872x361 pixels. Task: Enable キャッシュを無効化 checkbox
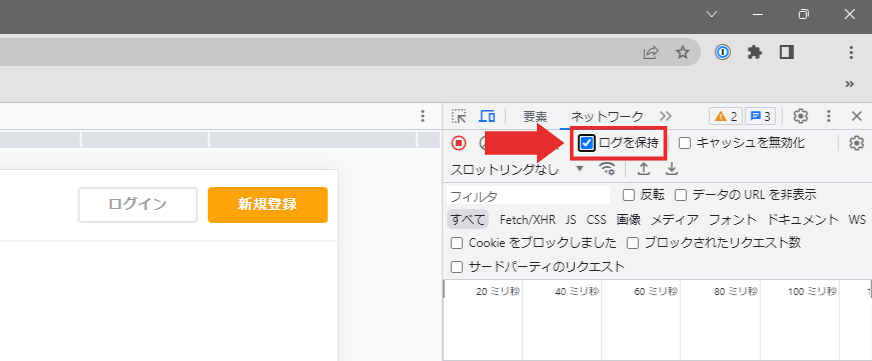685,144
